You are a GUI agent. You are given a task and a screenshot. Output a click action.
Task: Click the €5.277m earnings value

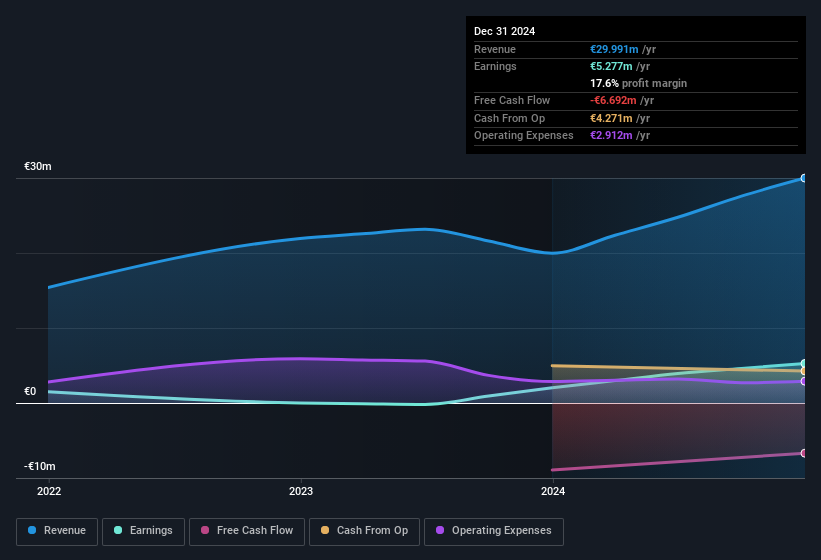click(x=611, y=66)
